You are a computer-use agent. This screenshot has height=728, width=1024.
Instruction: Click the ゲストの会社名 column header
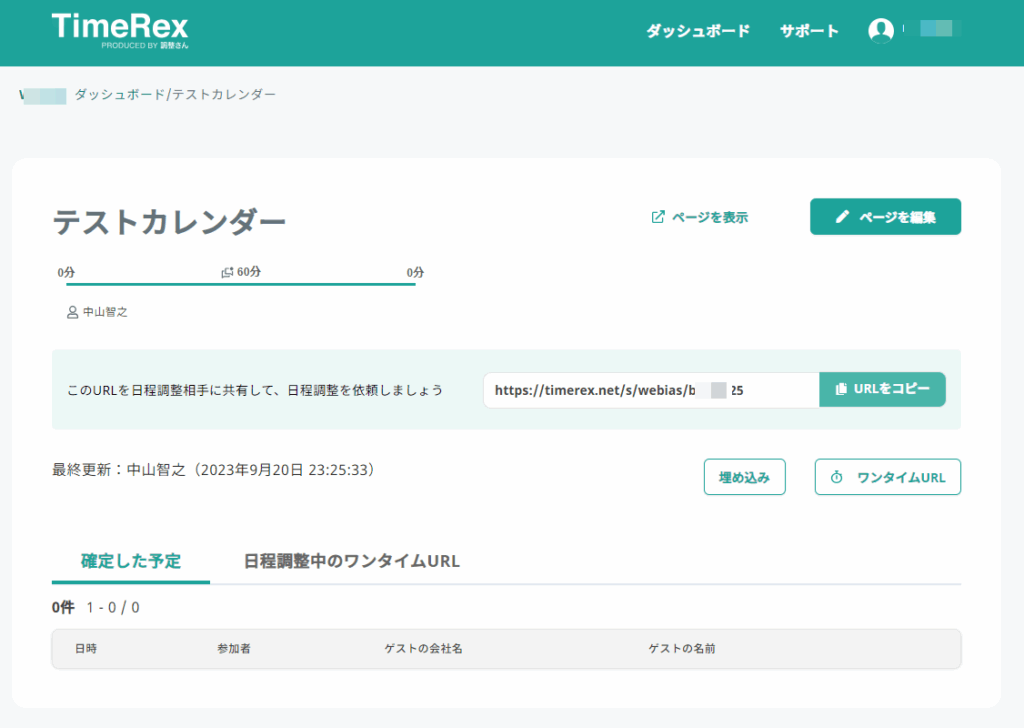[423, 649]
